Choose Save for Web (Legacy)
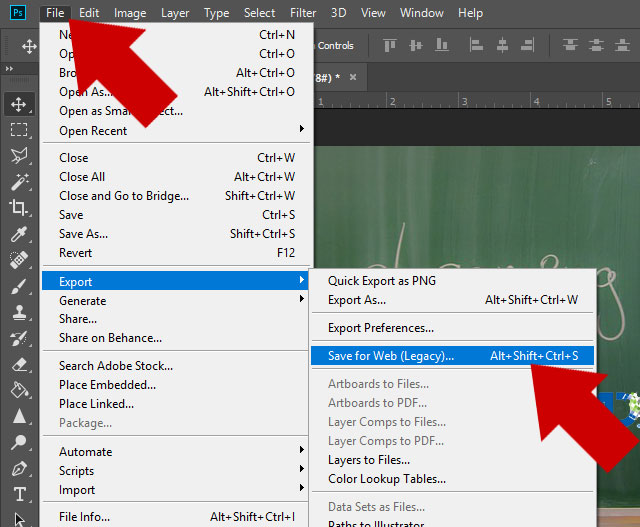This screenshot has height=527, width=640. [452, 356]
